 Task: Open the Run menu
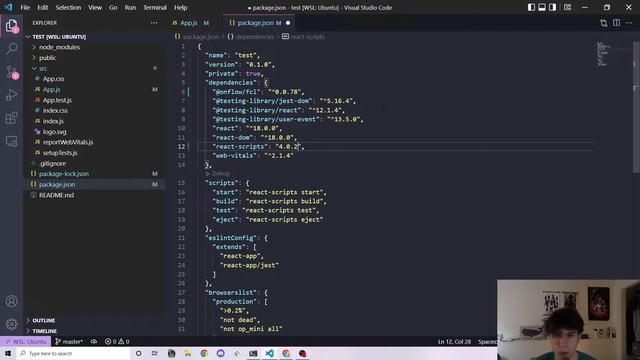tap(130, 7)
